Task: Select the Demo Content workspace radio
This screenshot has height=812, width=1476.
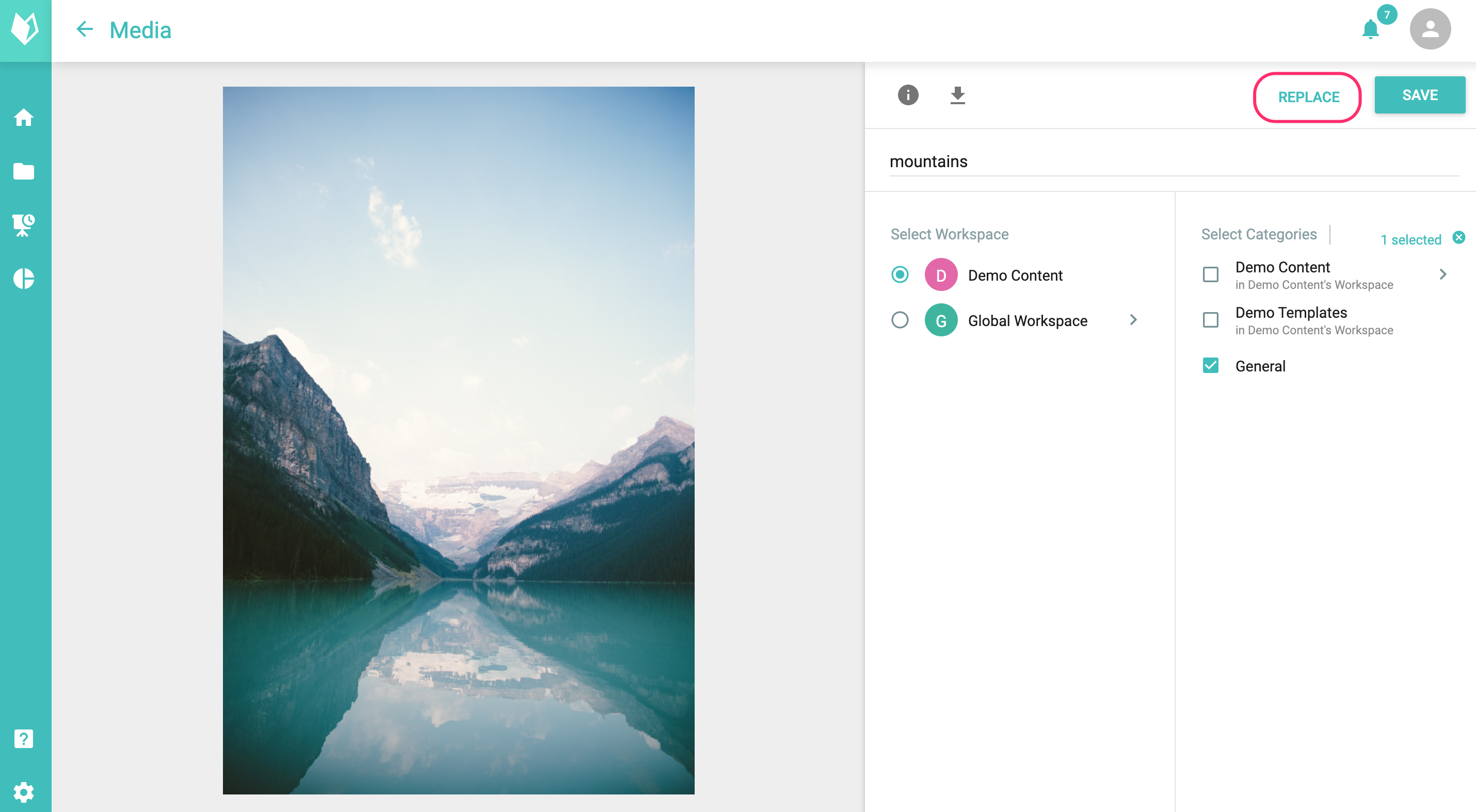Action: tap(900, 275)
